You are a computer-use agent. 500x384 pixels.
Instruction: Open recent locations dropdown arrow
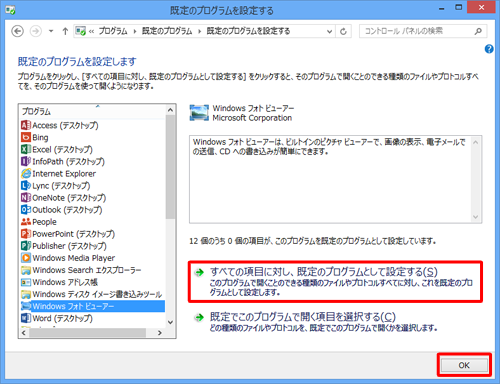51,31
